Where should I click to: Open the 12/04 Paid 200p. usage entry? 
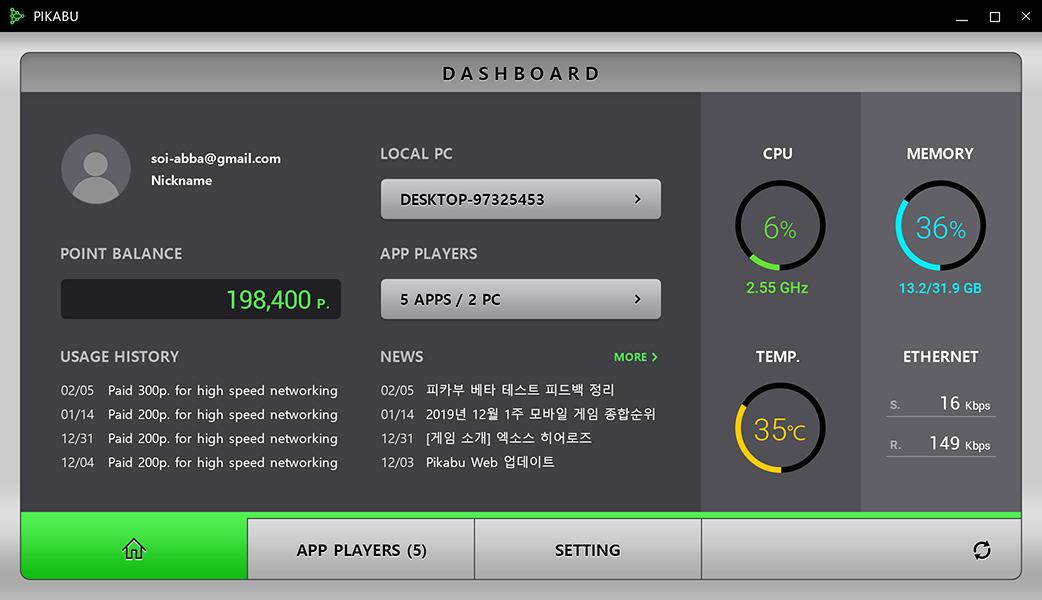click(x=199, y=462)
